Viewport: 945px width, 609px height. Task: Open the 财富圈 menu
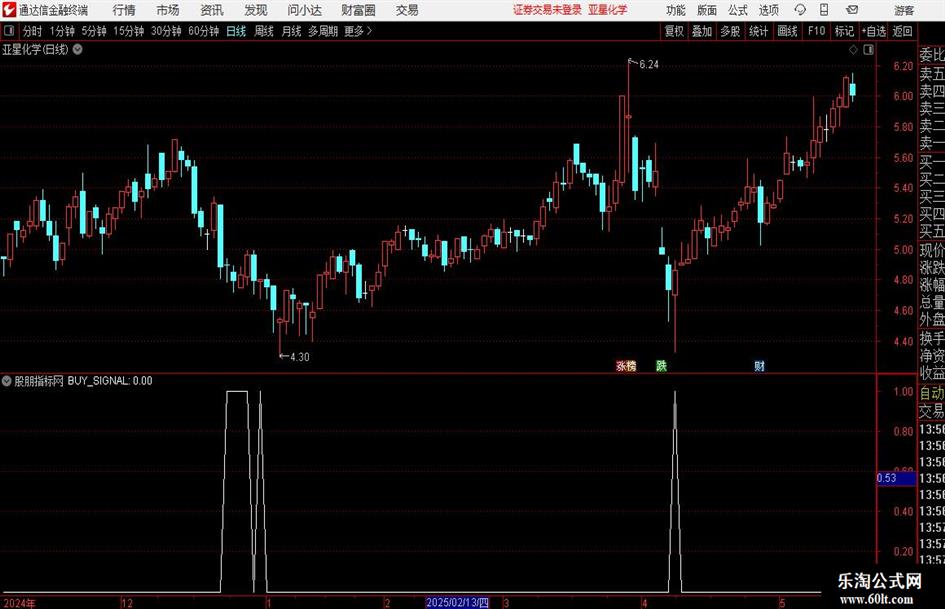358,10
